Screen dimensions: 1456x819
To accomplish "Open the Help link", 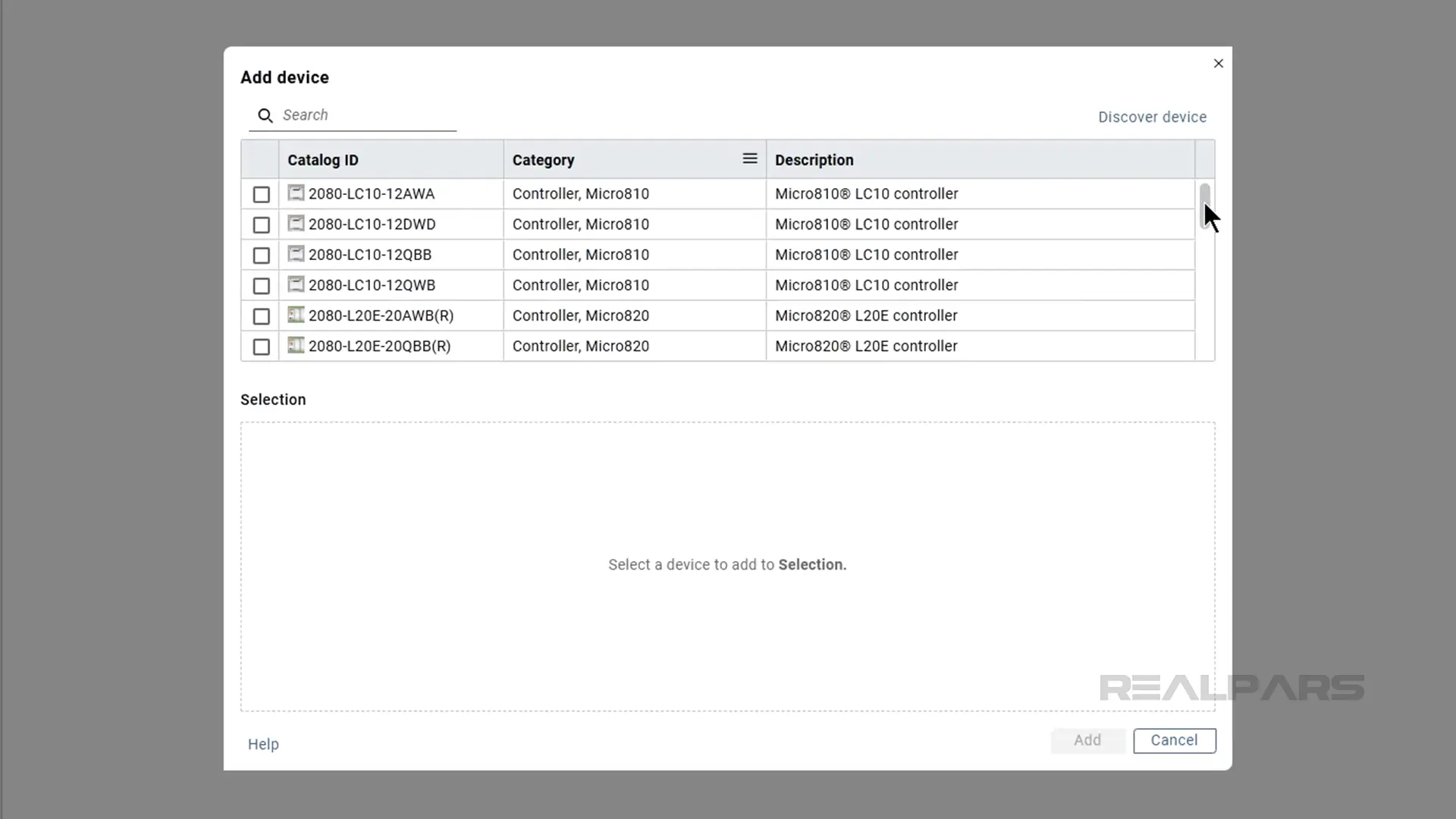I will click(x=263, y=744).
